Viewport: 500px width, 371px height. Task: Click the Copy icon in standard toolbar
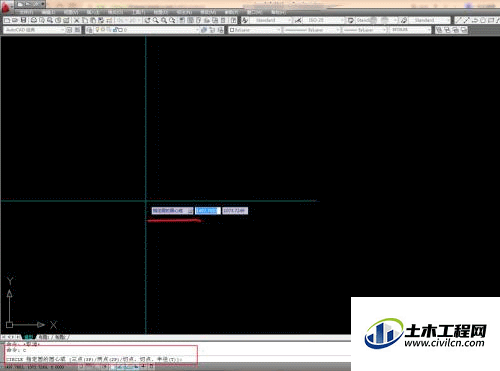coord(85,20)
